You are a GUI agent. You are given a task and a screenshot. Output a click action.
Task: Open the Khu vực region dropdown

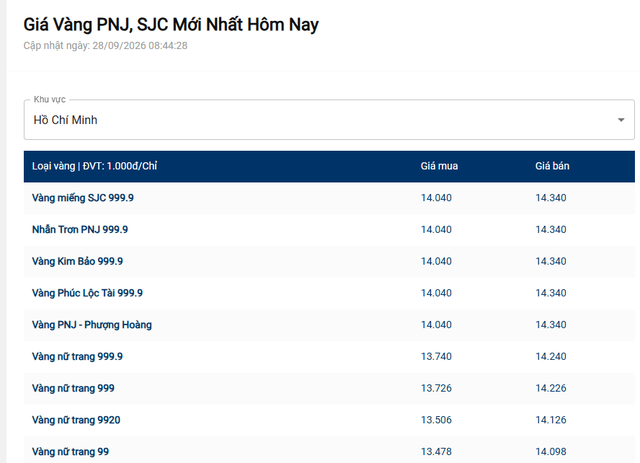pos(329,120)
